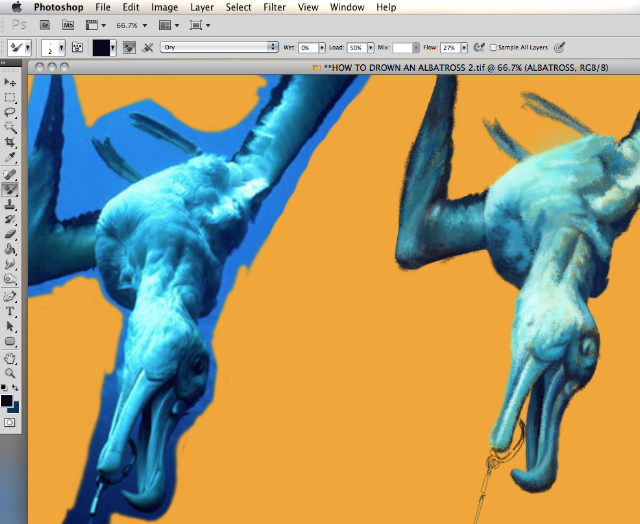Open the Help menu

(386, 7)
